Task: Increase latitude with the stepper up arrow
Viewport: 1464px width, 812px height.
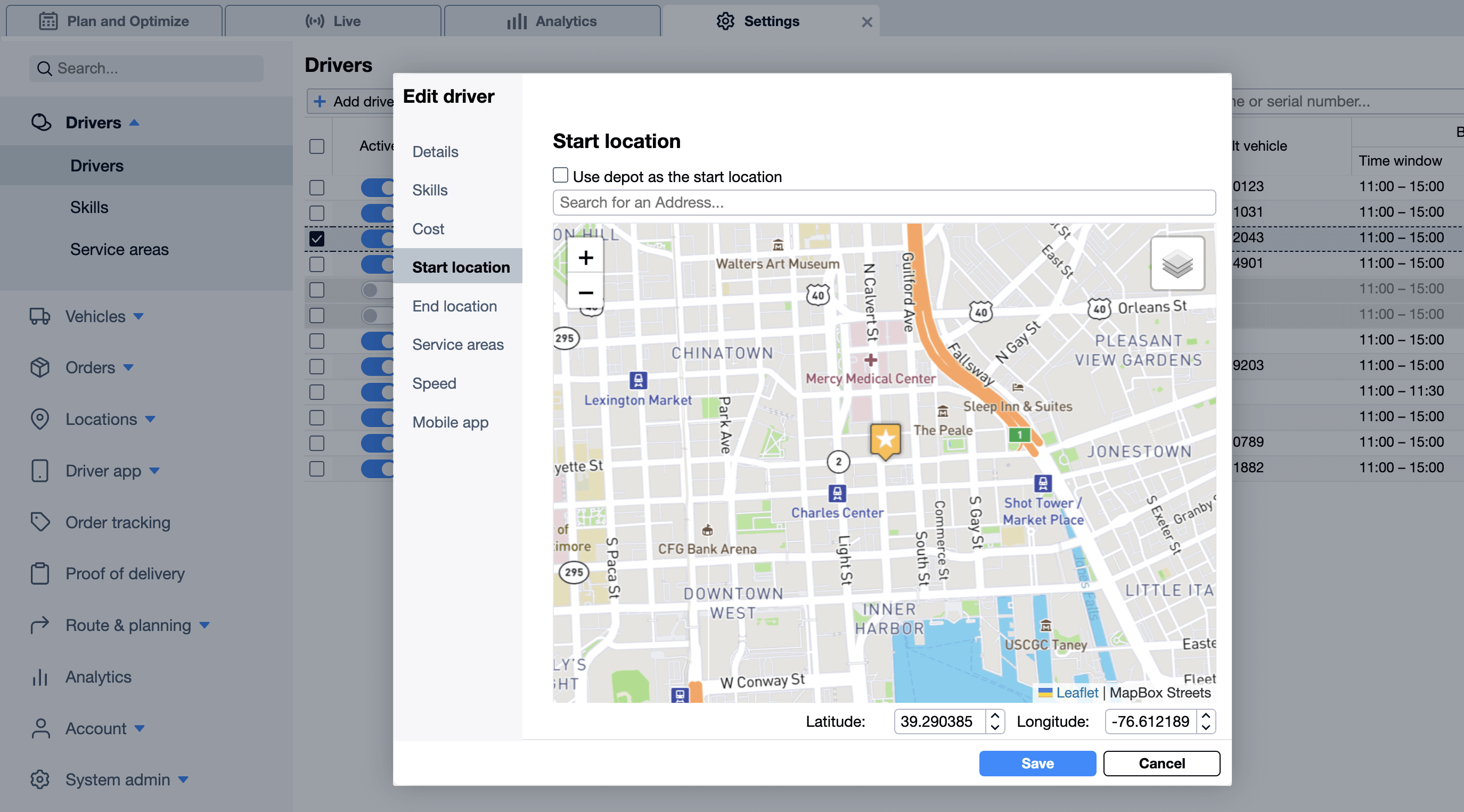Action: tap(995, 716)
